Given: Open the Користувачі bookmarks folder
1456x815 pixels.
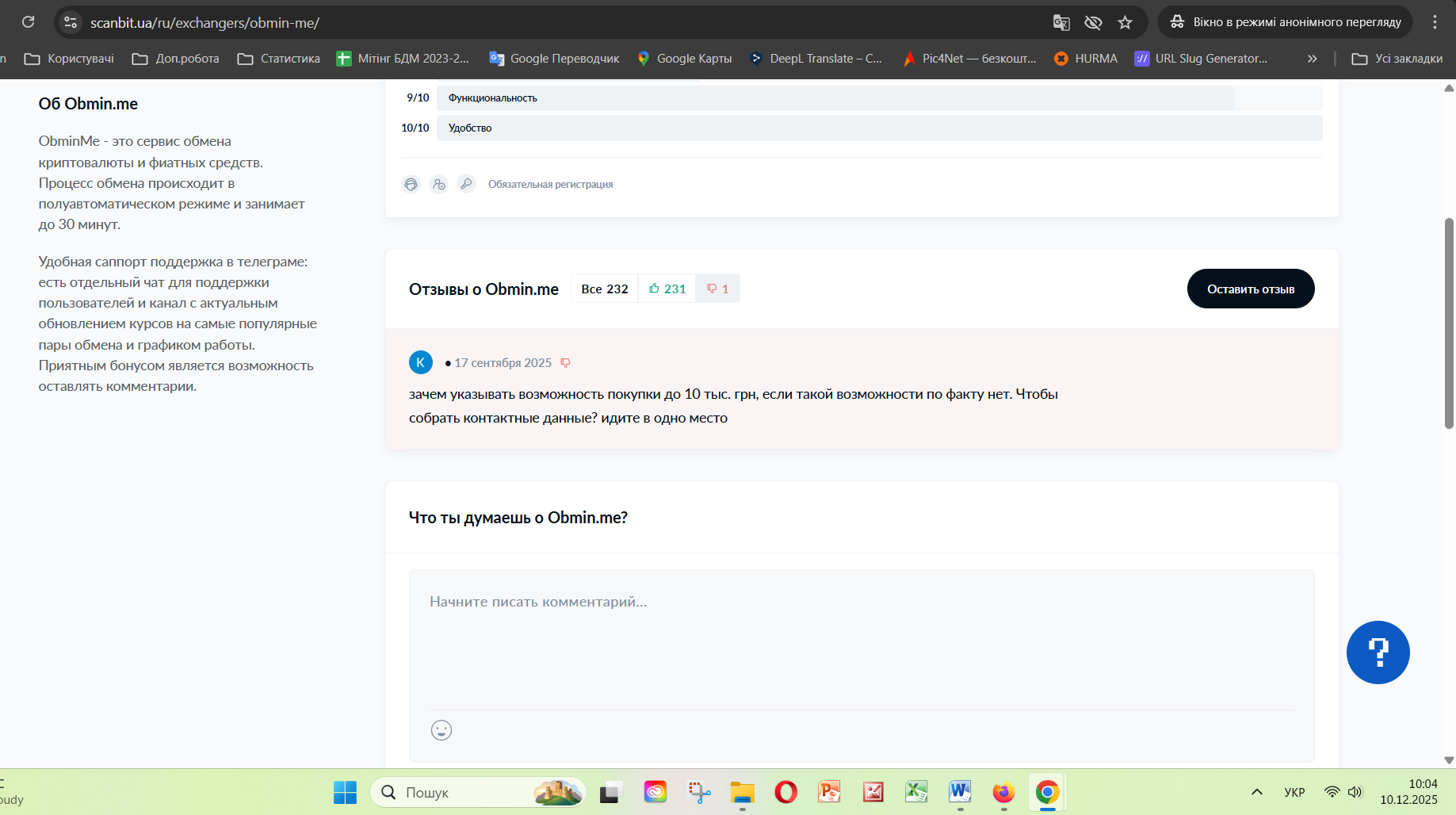Looking at the screenshot, I should (x=70, y=59).
